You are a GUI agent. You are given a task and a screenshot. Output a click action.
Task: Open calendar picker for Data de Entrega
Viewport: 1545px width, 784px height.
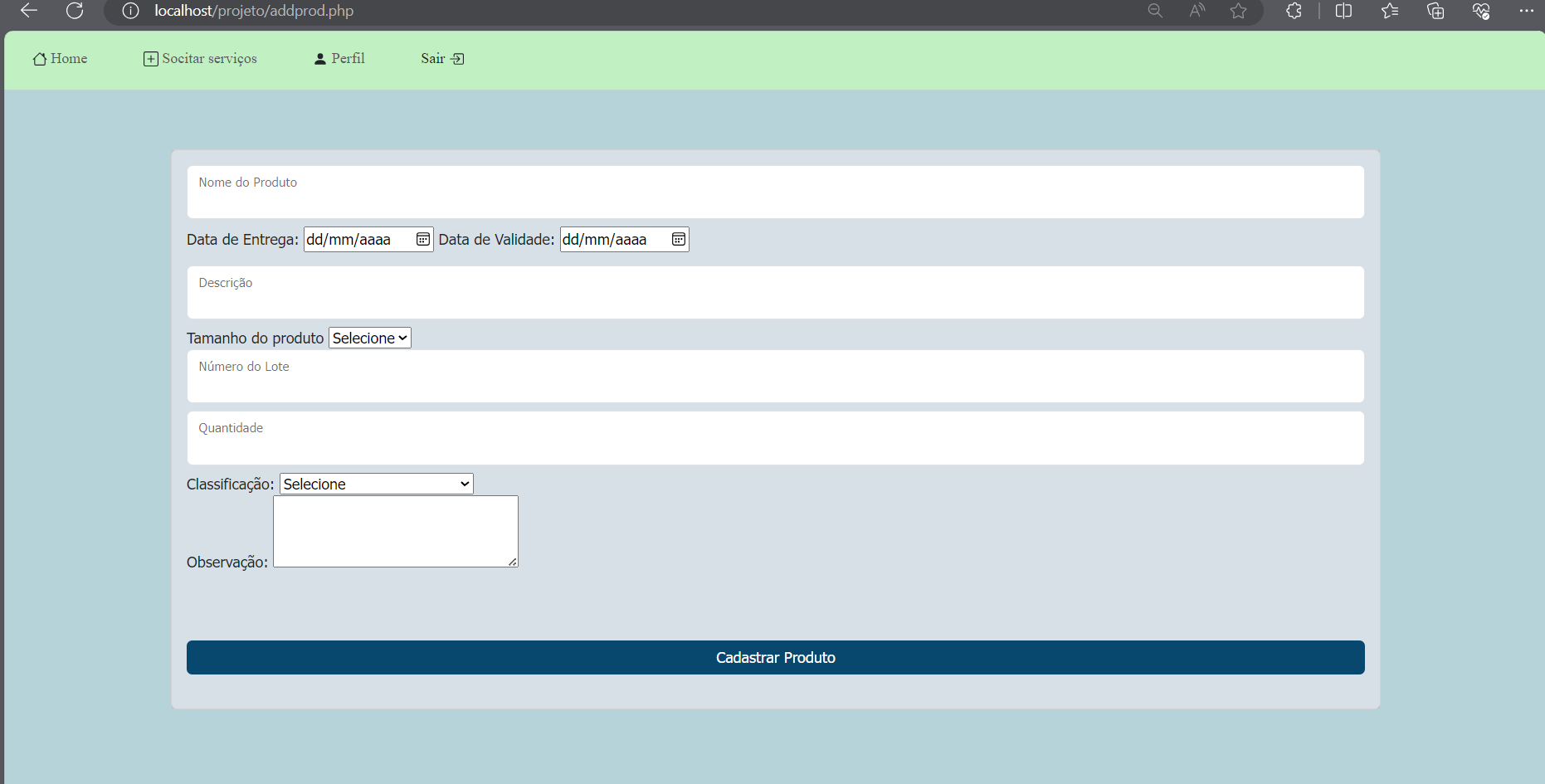coord(422,240)
